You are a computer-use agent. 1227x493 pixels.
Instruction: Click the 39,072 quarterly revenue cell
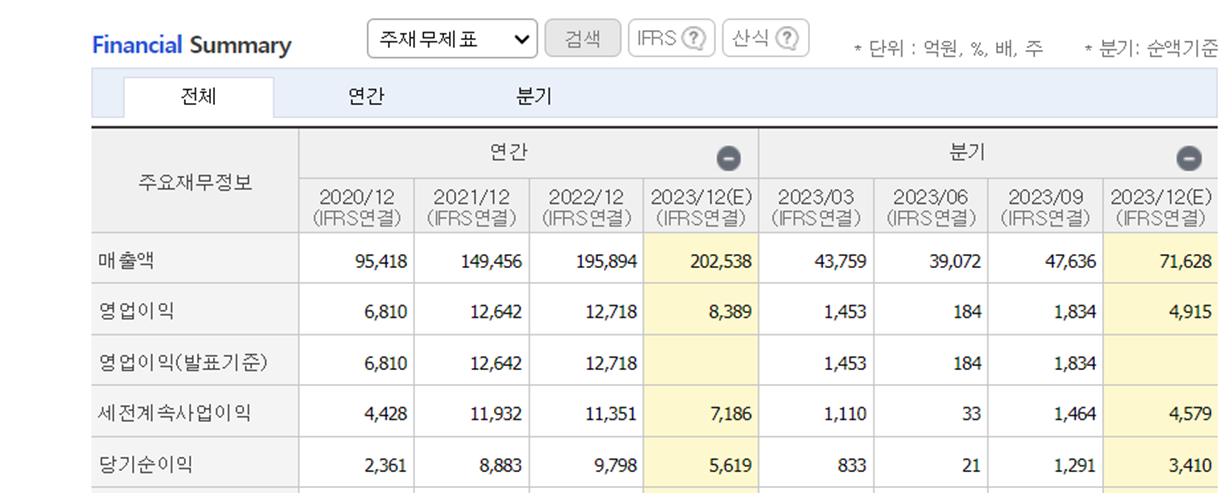click(x=931, y=260)
